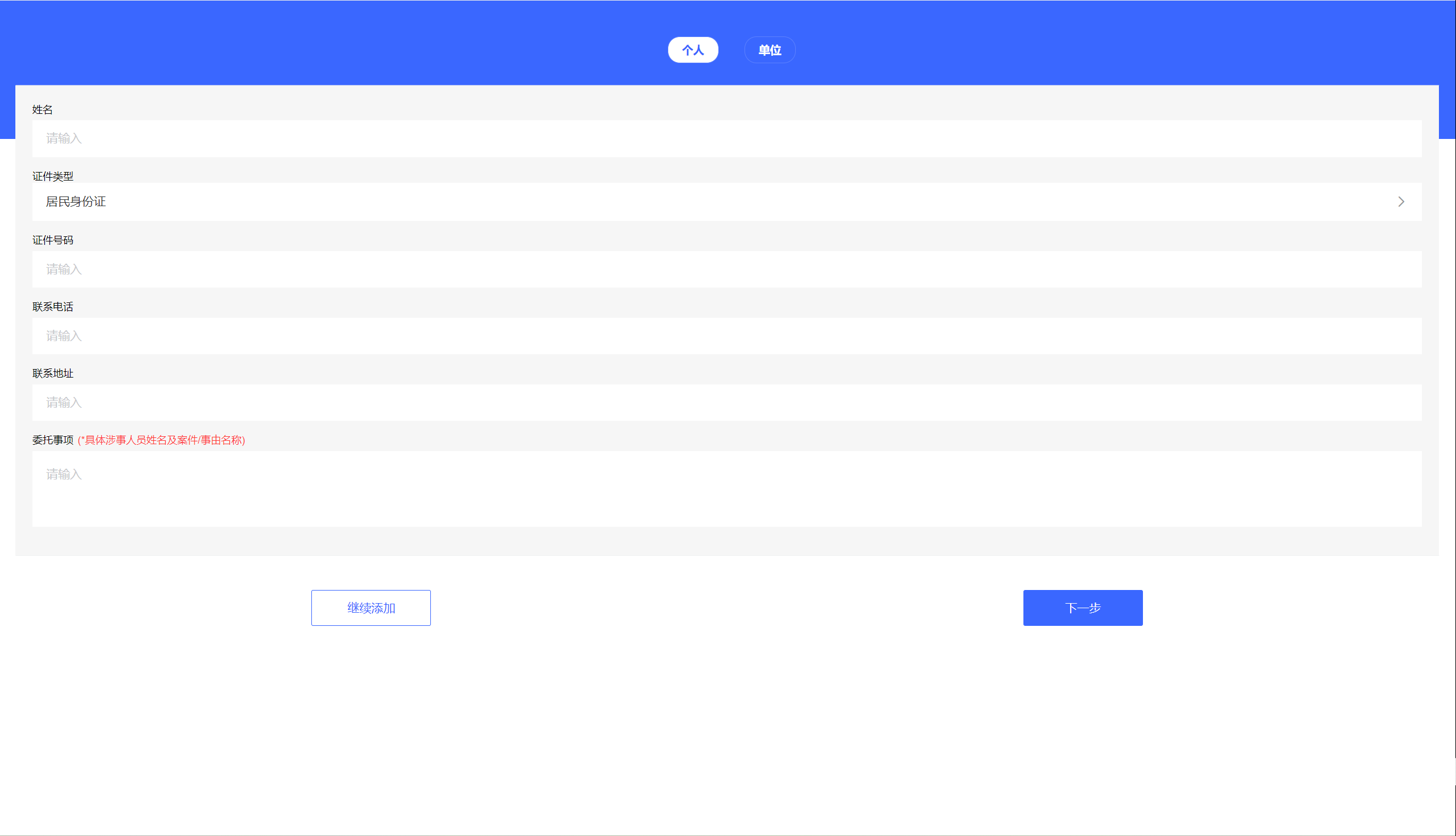Click the 委托事项 field label

point(53,440)
